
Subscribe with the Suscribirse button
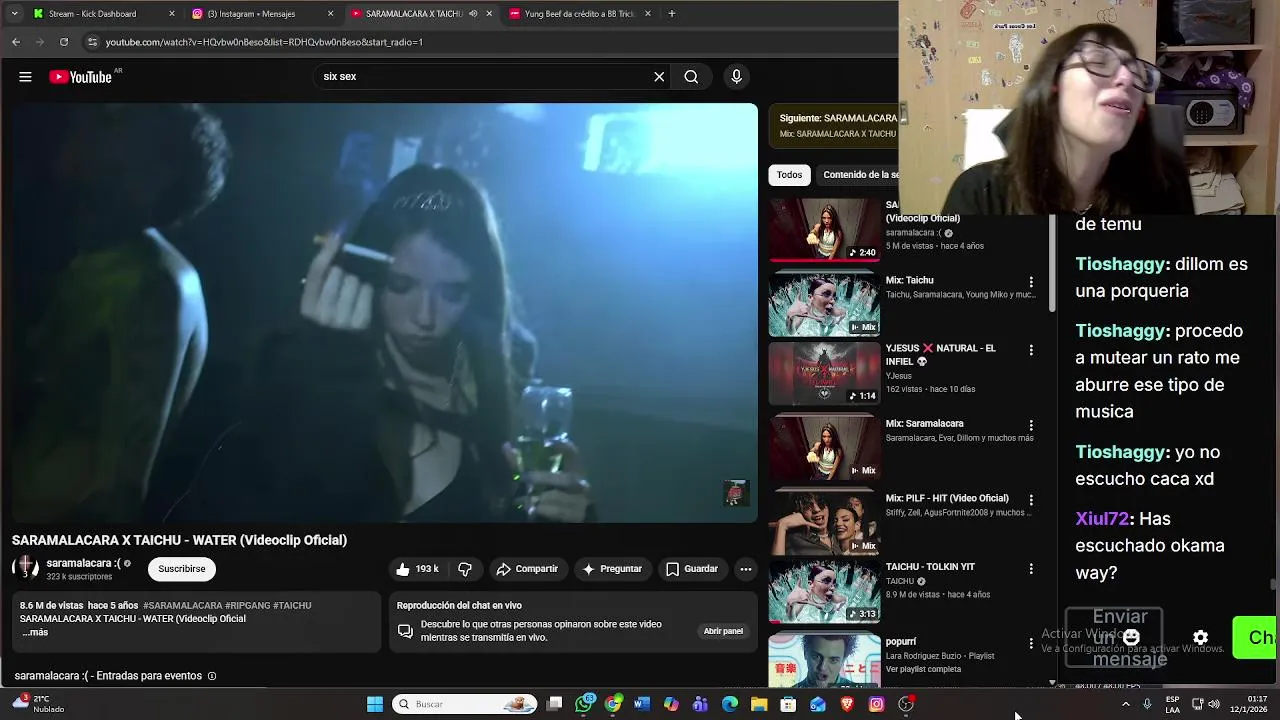tap(182, 569)
